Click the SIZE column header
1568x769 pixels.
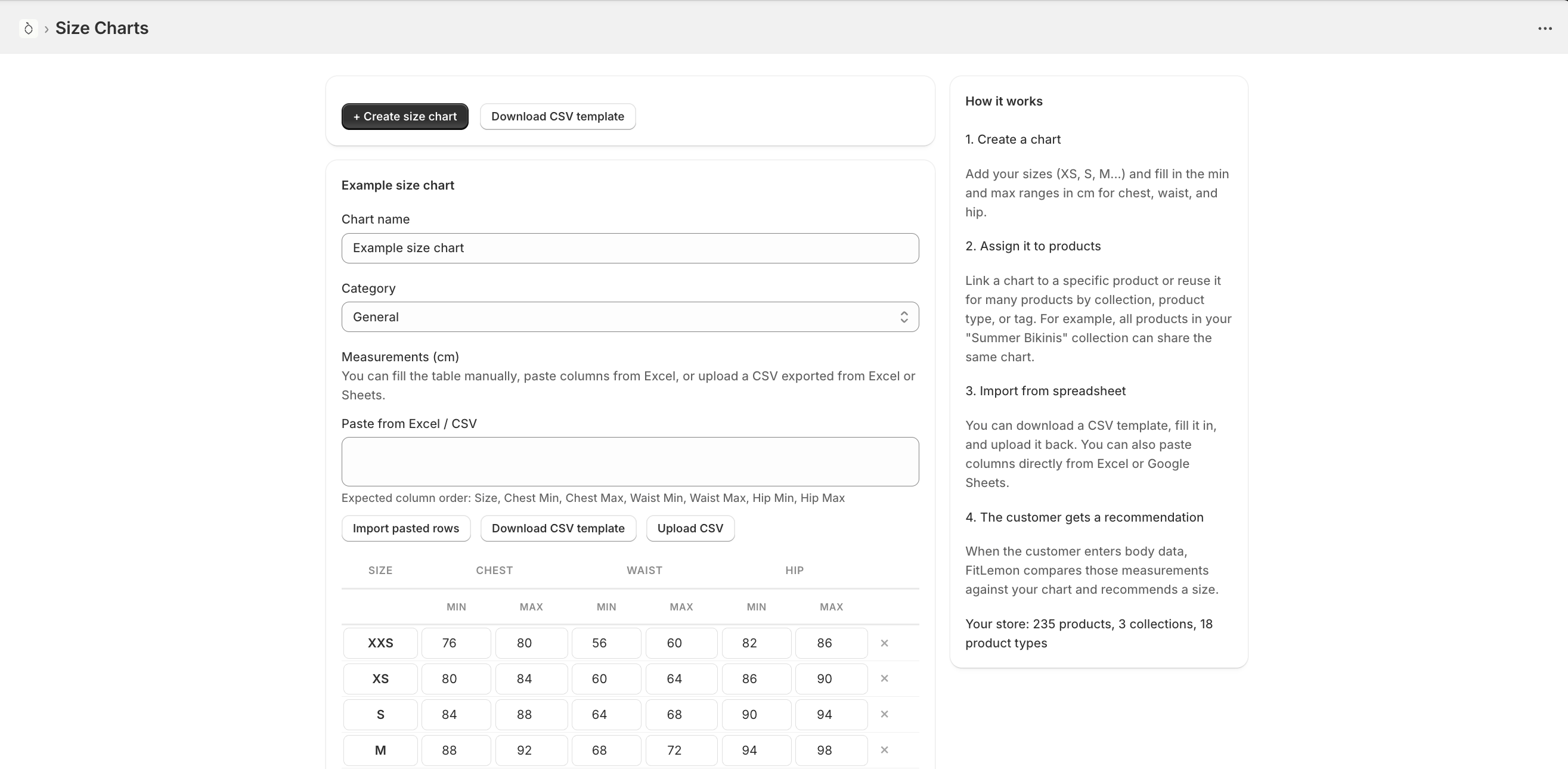coord(380,570)
